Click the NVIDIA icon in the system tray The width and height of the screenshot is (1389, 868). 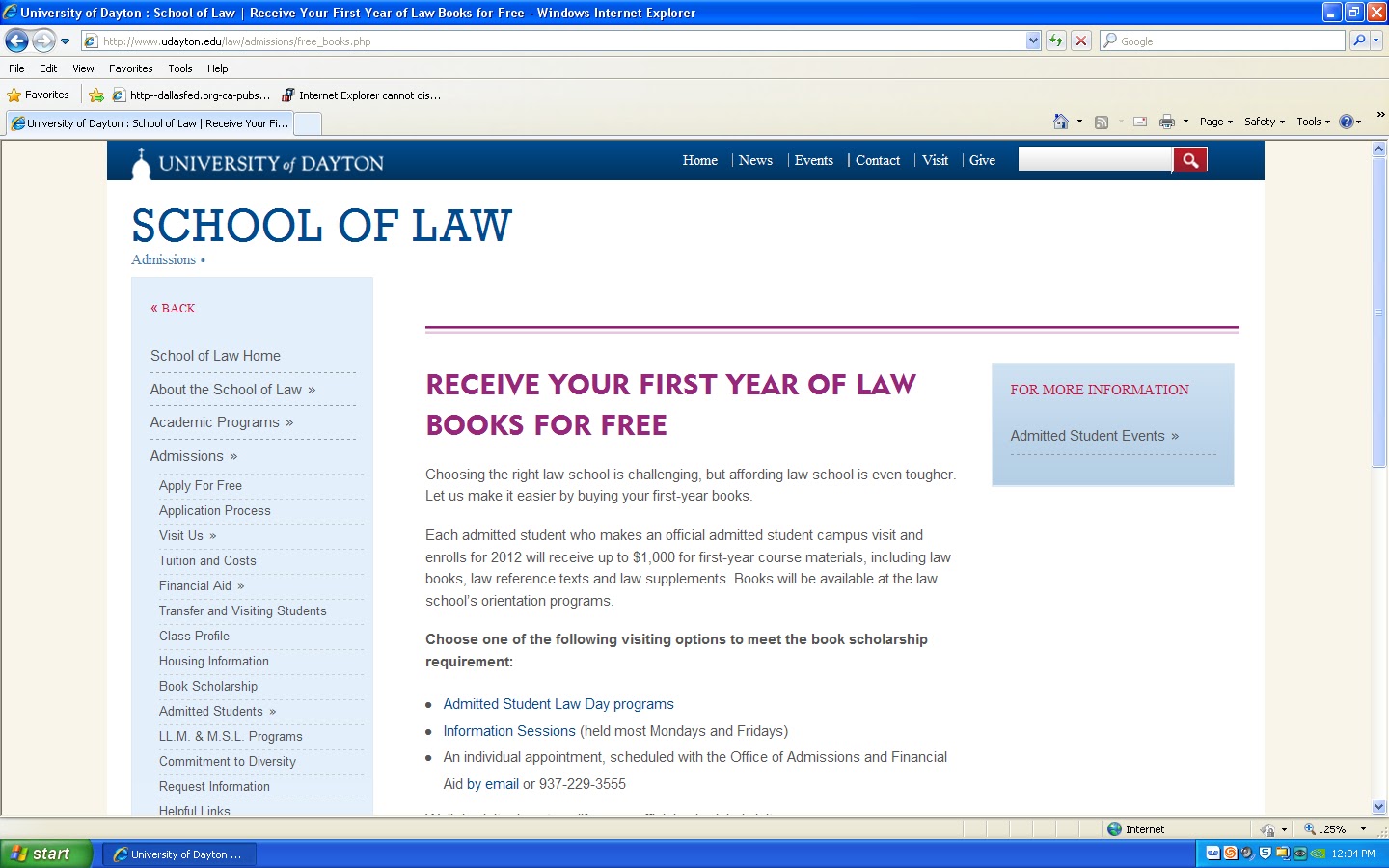1318,854
